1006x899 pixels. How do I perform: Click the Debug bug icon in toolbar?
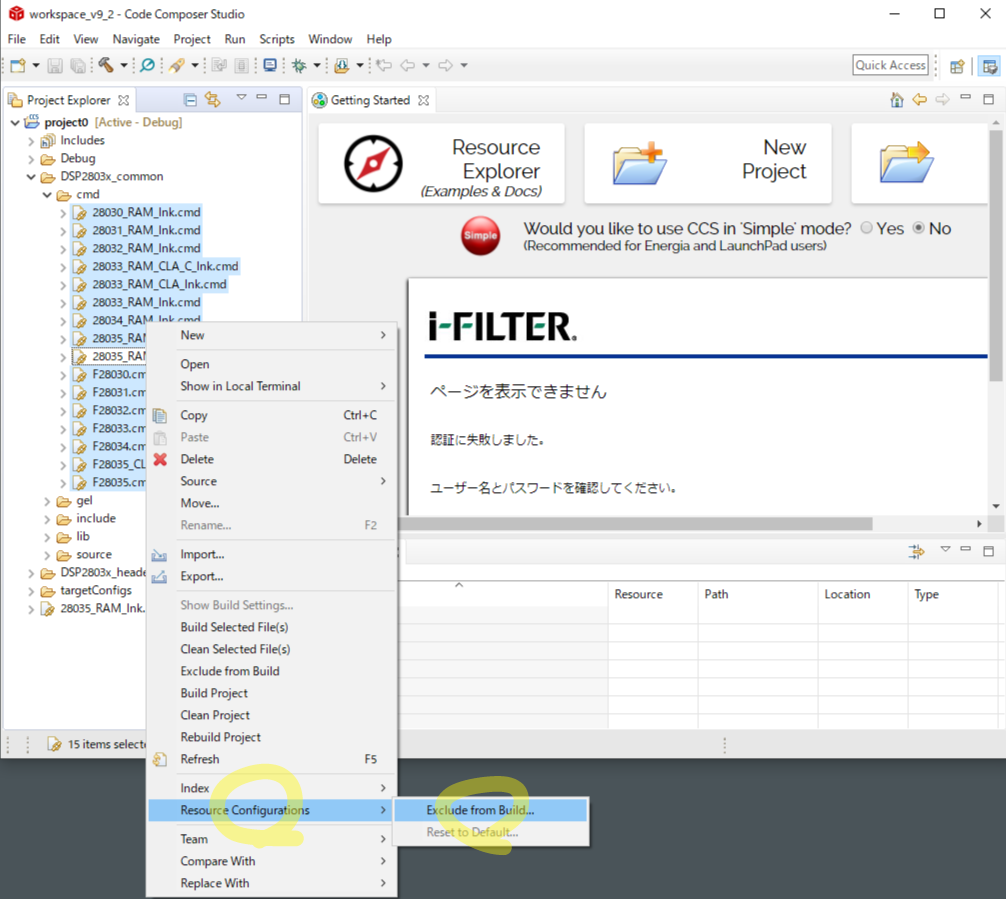298,66
